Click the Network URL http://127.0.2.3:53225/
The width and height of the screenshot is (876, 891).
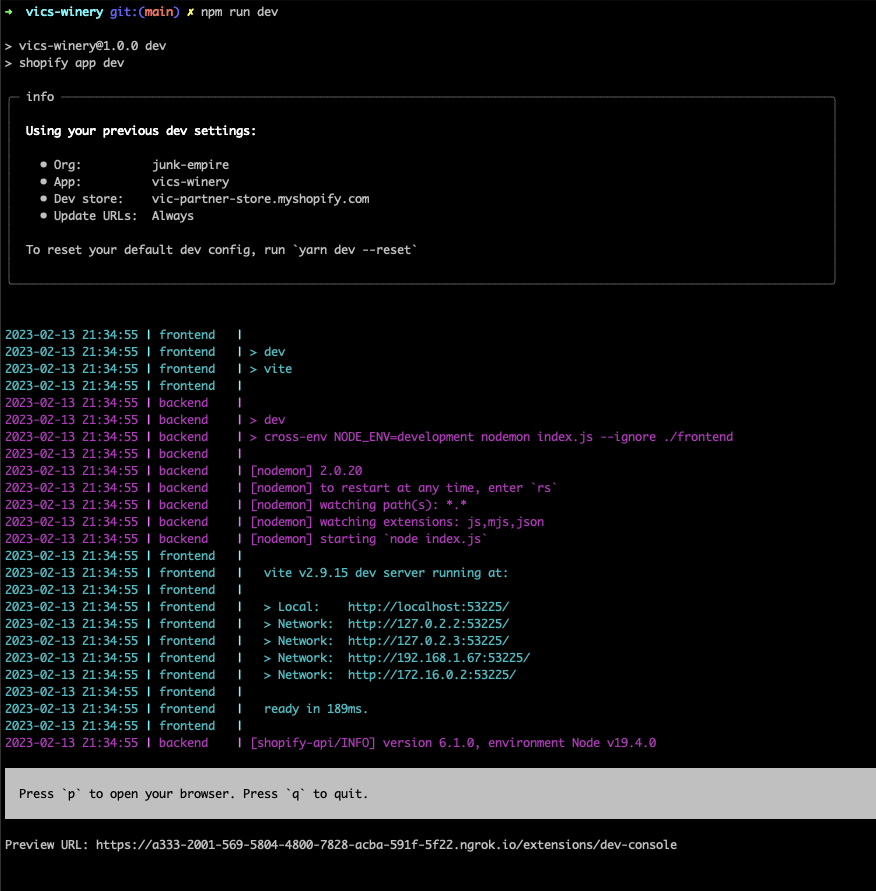point(428,641)
